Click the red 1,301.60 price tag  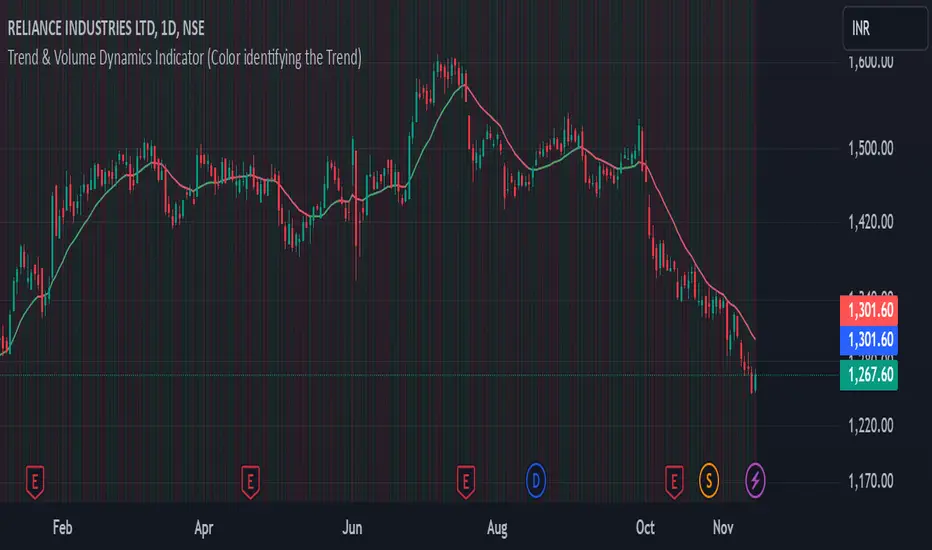tap(868, 310)
